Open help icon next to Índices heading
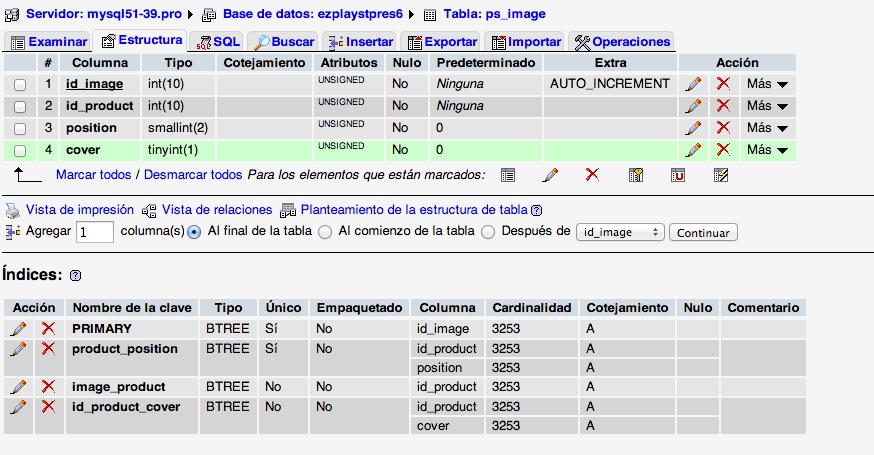874x455 pixels. (x=75, y=275)
